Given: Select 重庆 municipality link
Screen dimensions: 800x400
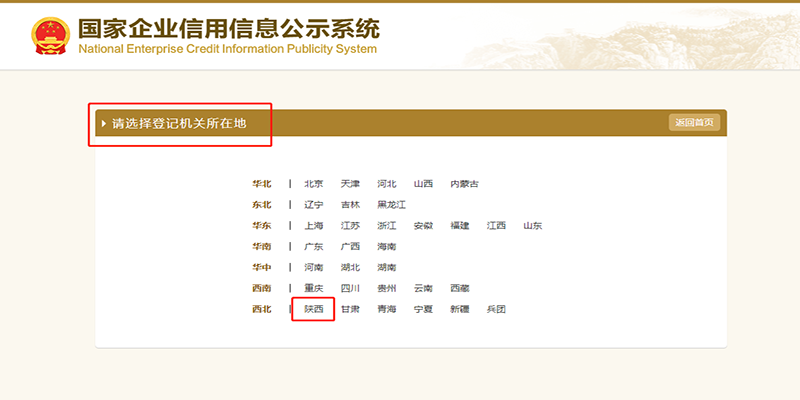Looking at the screenshot, I should (x=314, y=288).
